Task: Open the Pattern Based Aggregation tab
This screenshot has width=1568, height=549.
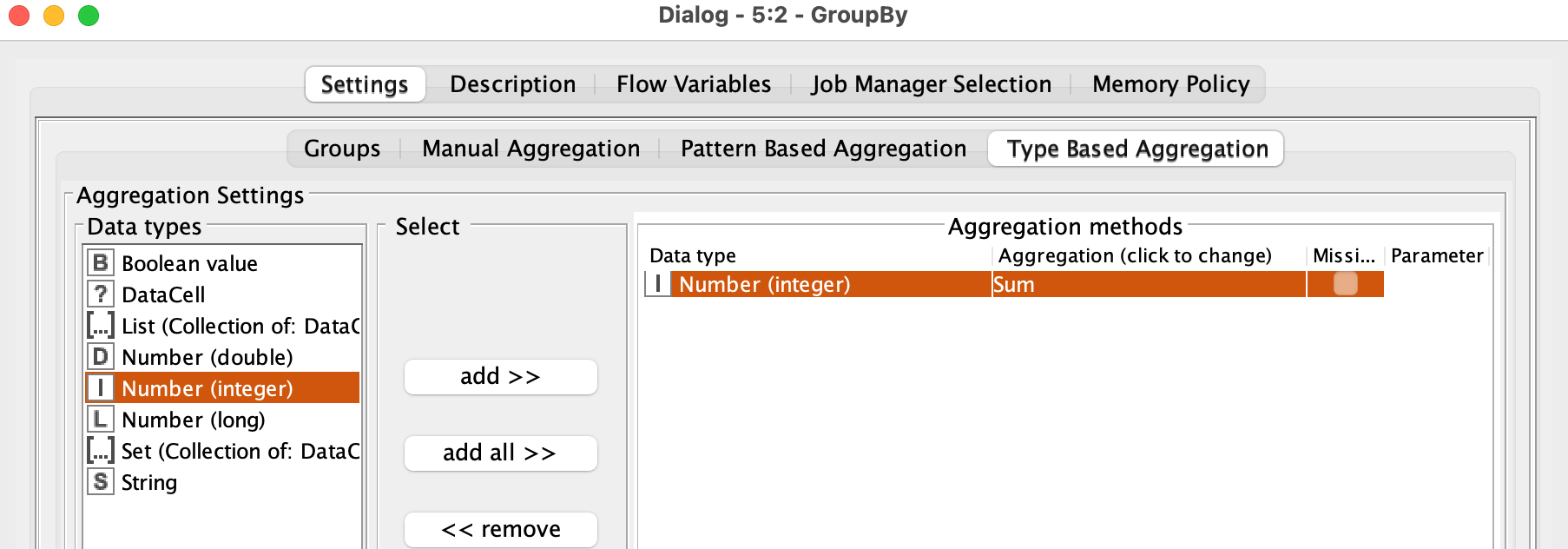Action: 823,149
